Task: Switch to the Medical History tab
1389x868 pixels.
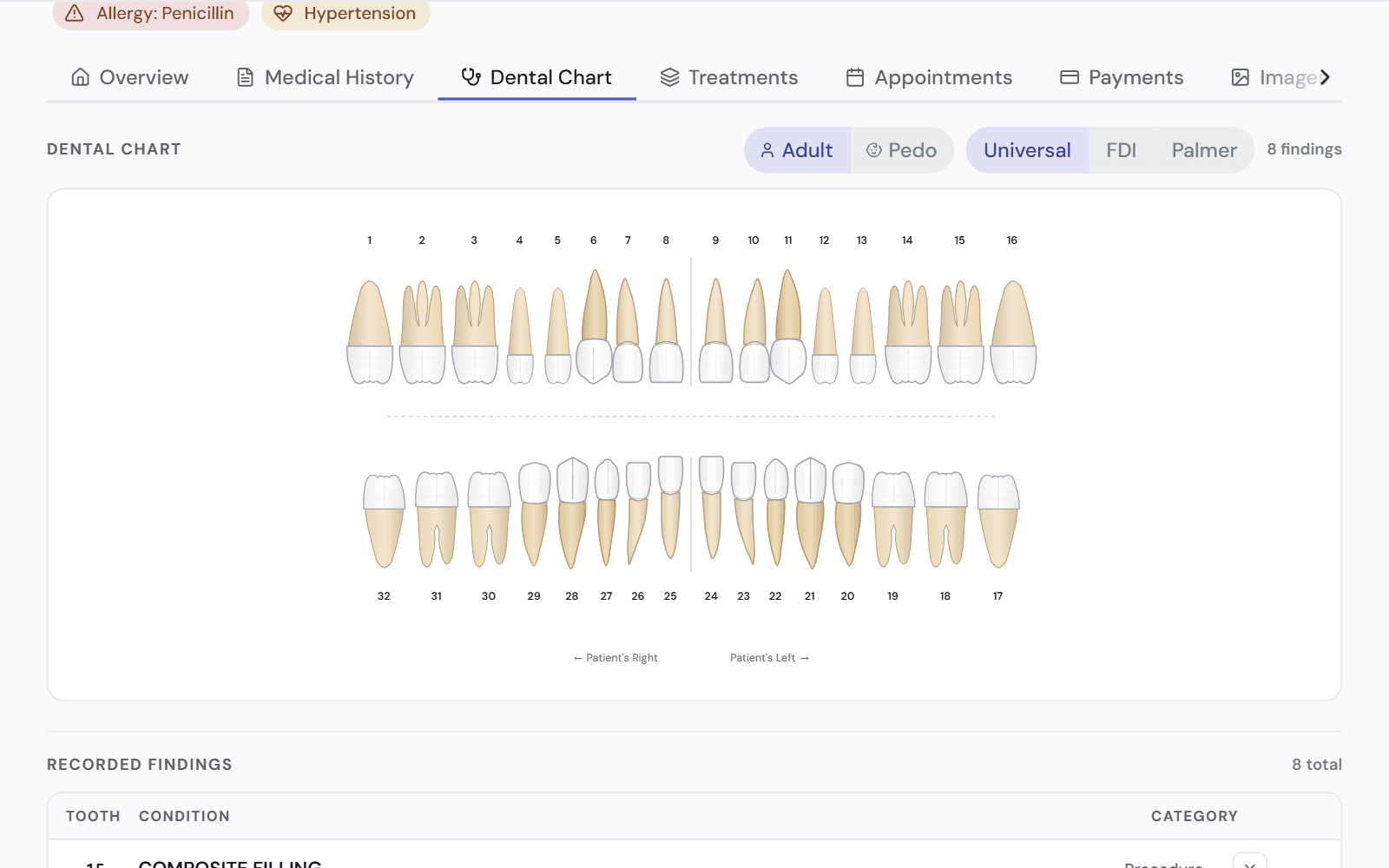Action: 326,77
